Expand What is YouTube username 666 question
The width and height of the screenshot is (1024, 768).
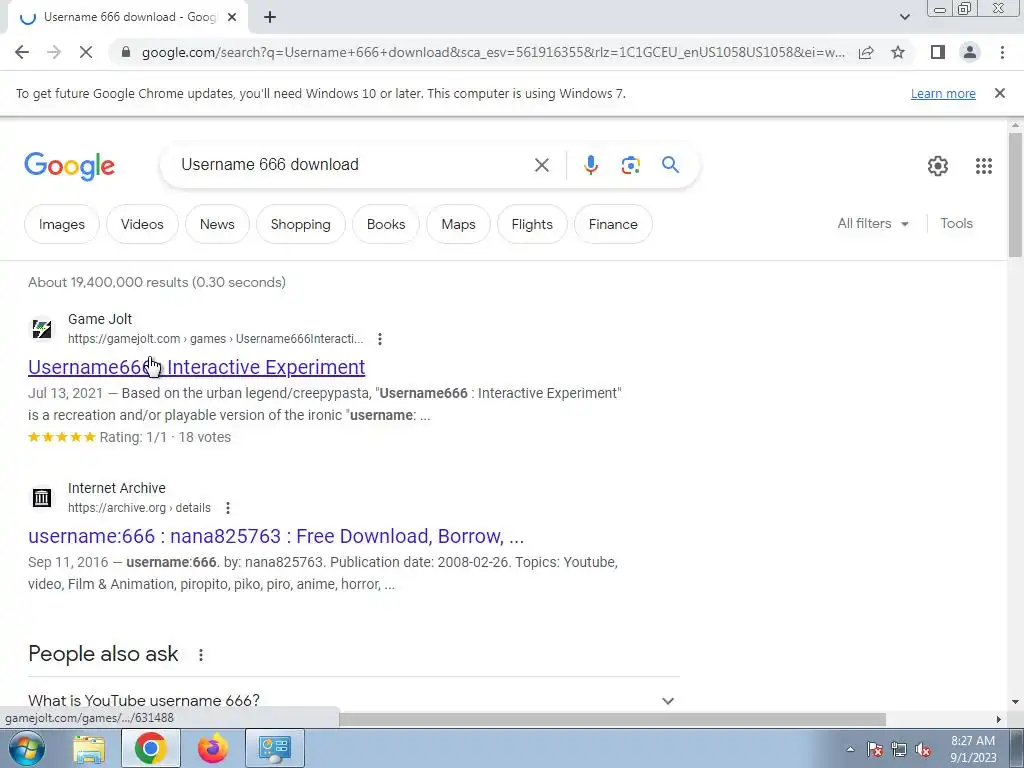tap(353, 700)
